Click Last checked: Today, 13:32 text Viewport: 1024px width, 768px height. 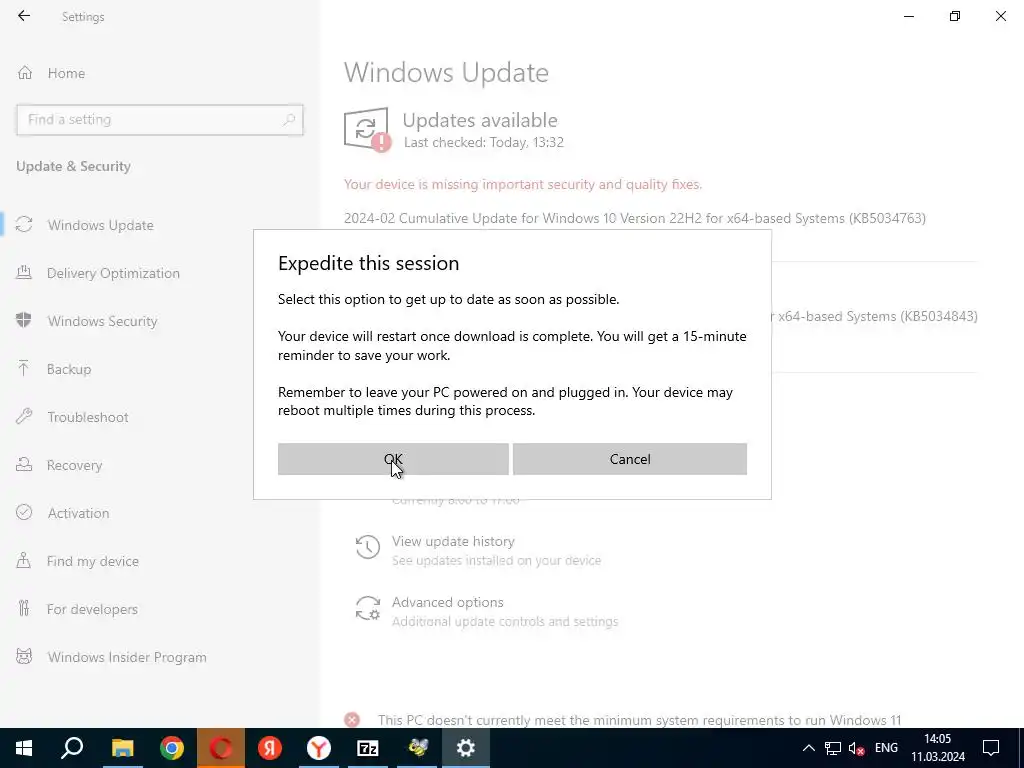point(483,142)
